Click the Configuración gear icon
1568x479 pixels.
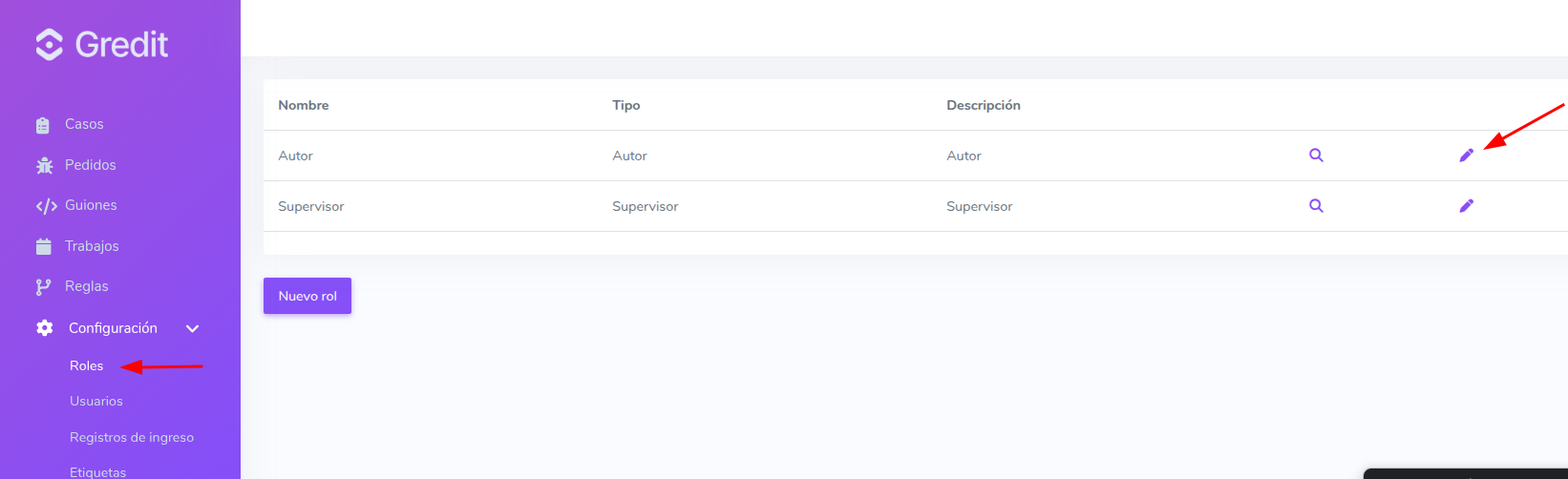point(45,328)
